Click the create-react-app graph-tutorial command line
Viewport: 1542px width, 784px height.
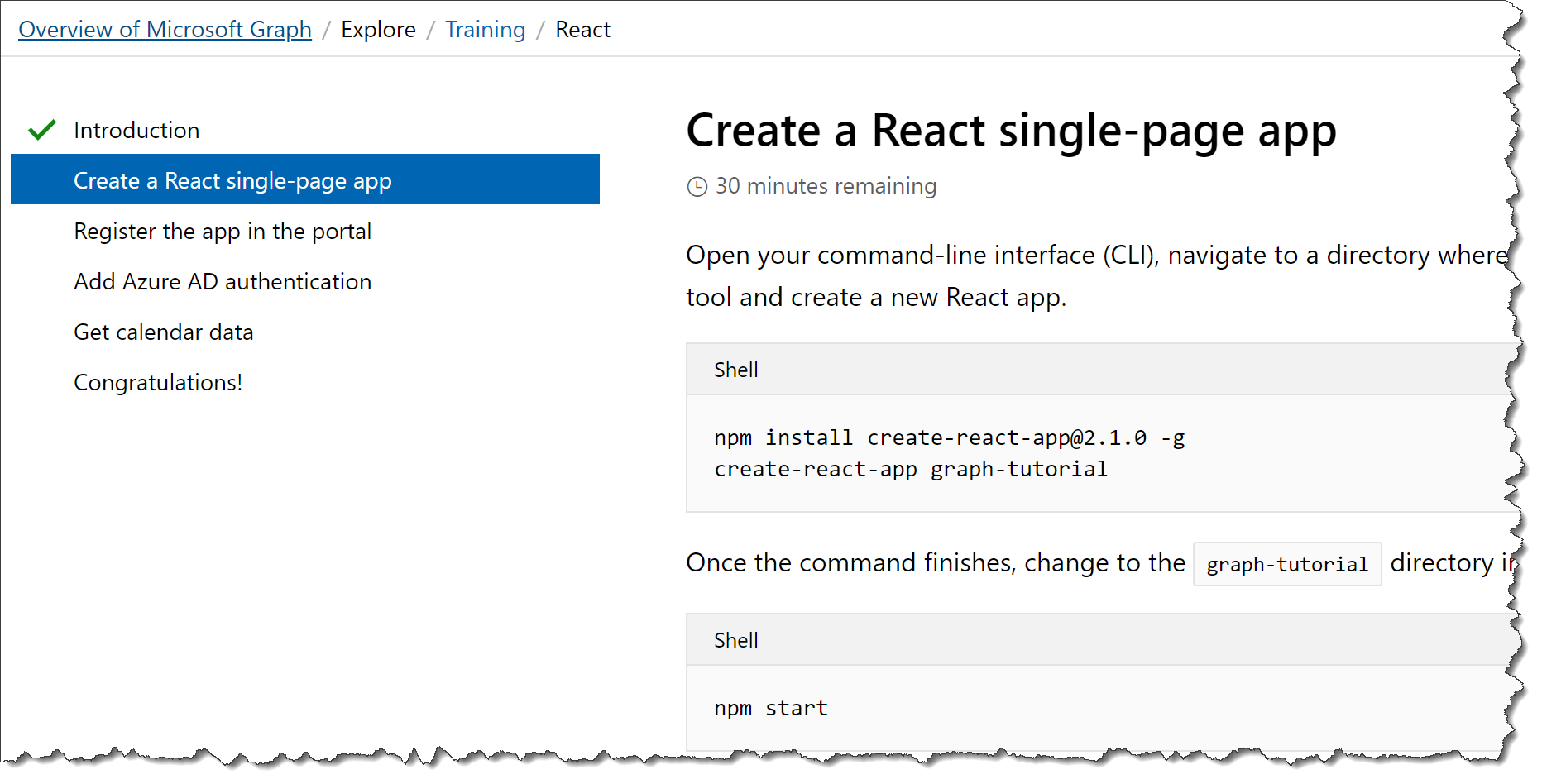[910, 469]
